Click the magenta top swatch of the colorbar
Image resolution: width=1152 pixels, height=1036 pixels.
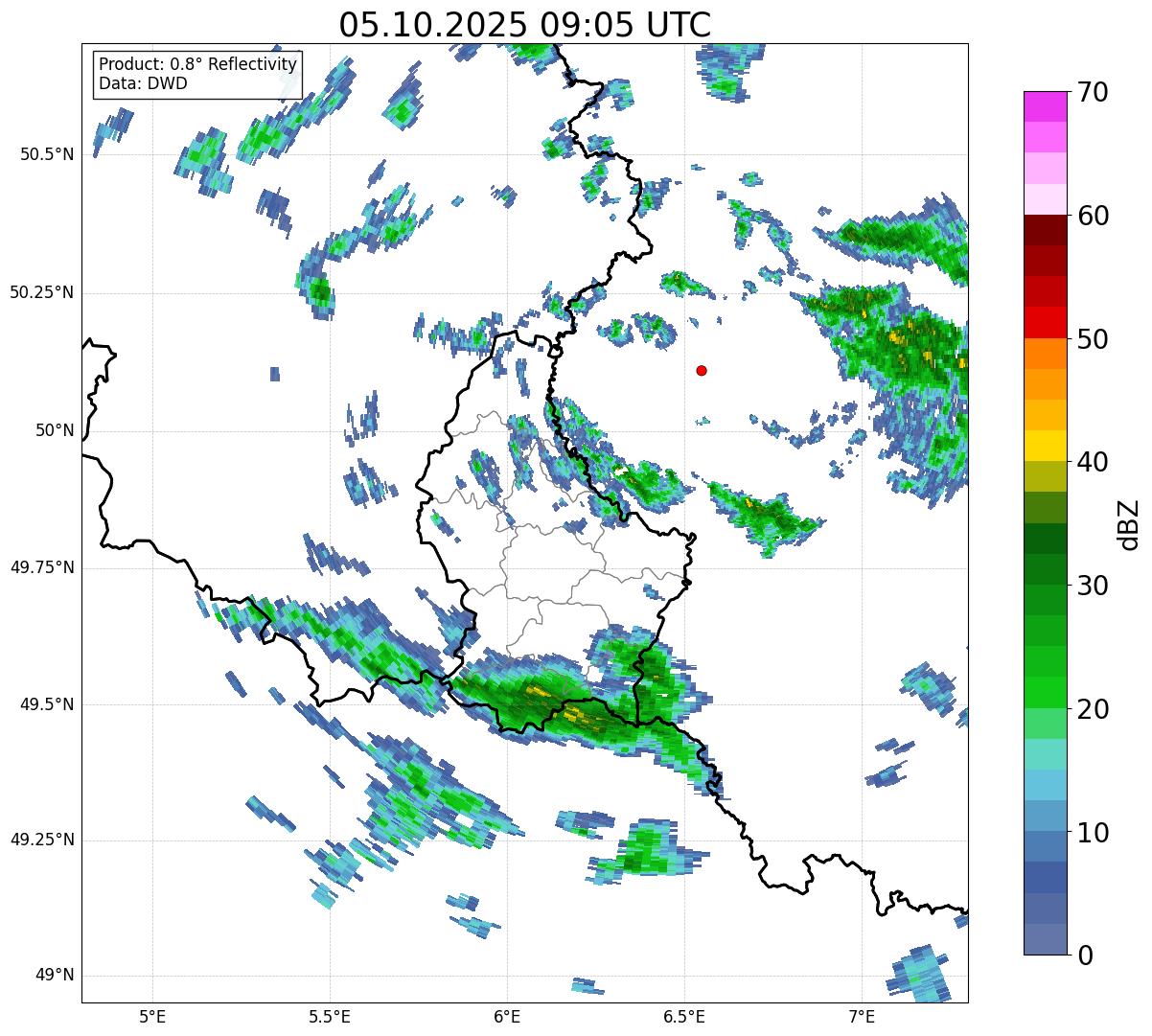1046,106
